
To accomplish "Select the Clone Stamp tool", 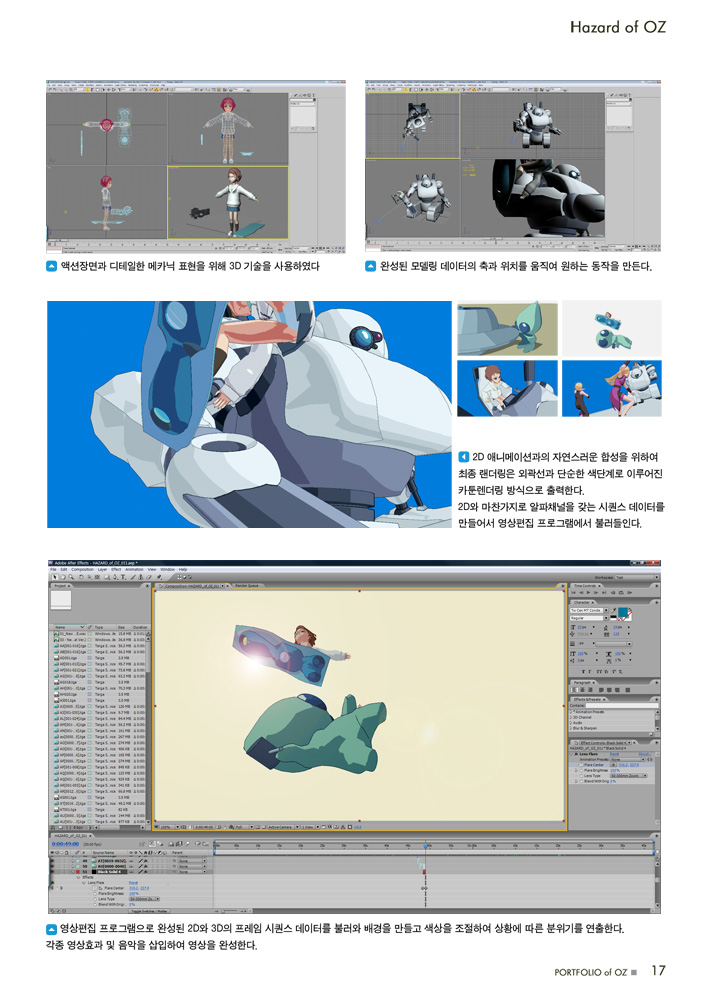I will [141, 577].
